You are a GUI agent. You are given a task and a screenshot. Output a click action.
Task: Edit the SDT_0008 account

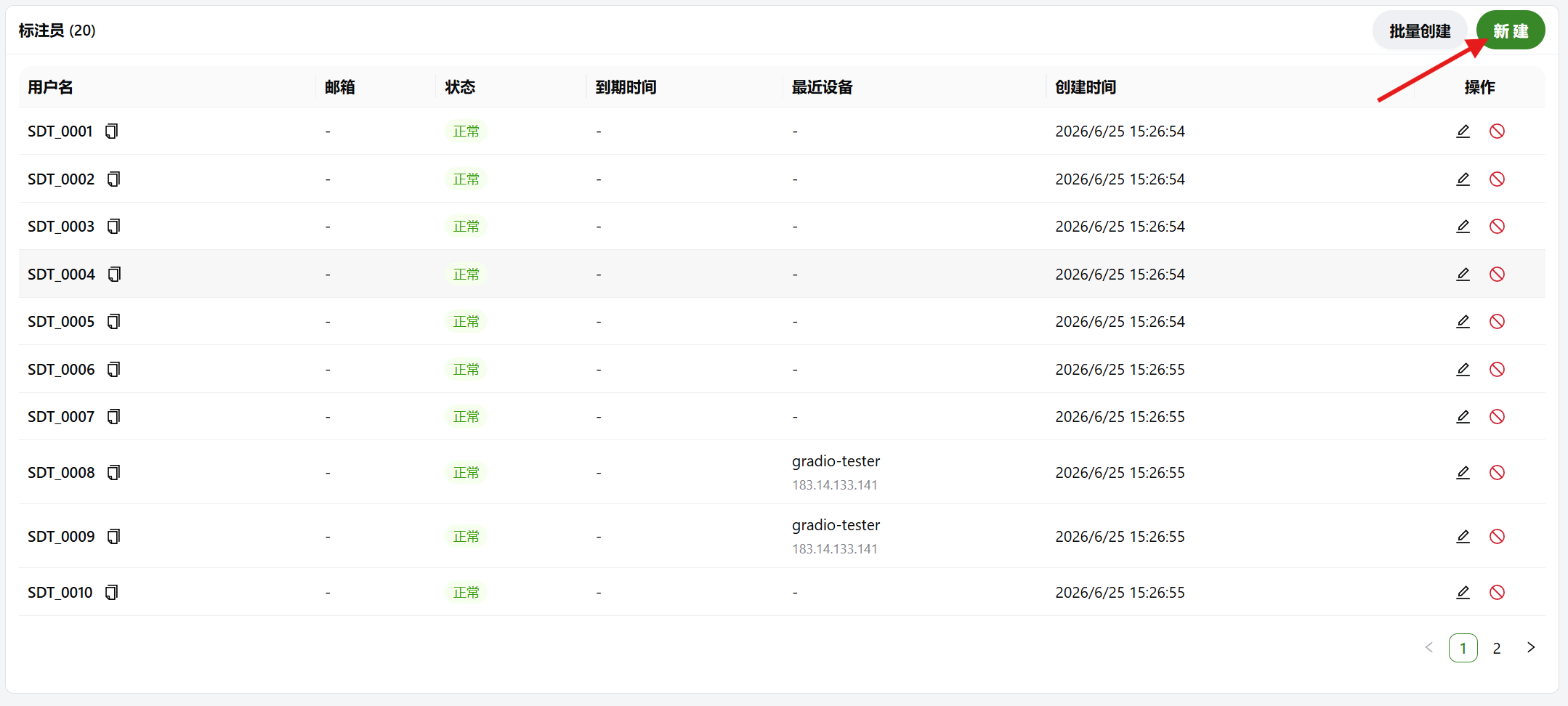(x=1463, y=473)
